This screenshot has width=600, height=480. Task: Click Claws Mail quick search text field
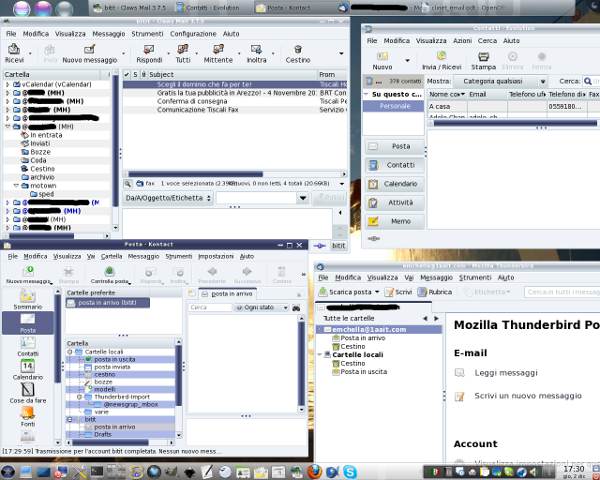click(x=257, y=198)
